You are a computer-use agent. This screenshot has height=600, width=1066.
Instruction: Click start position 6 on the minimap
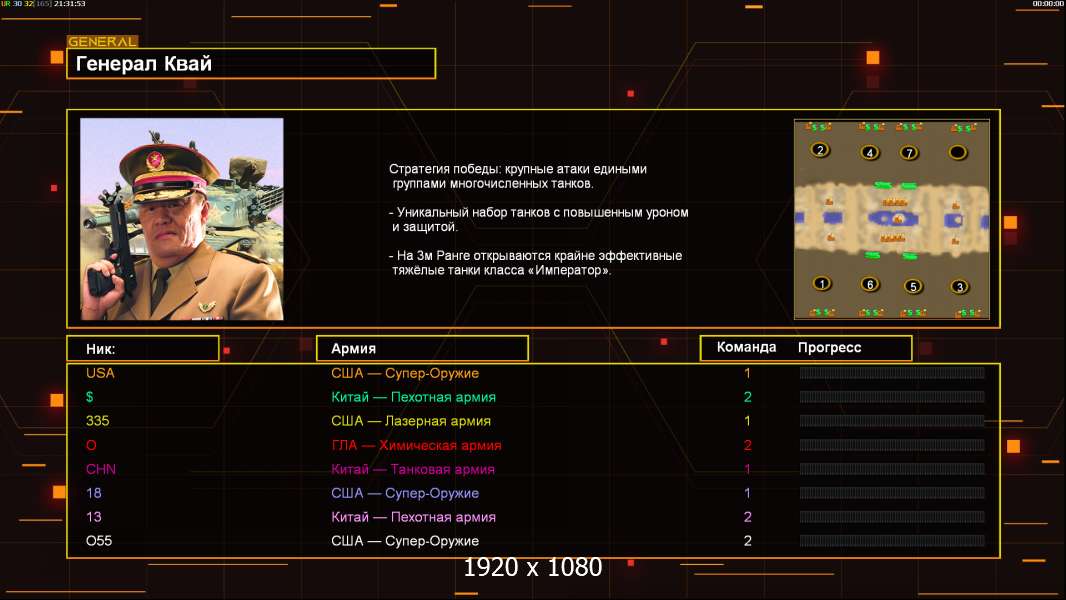[x=870, y=284]
